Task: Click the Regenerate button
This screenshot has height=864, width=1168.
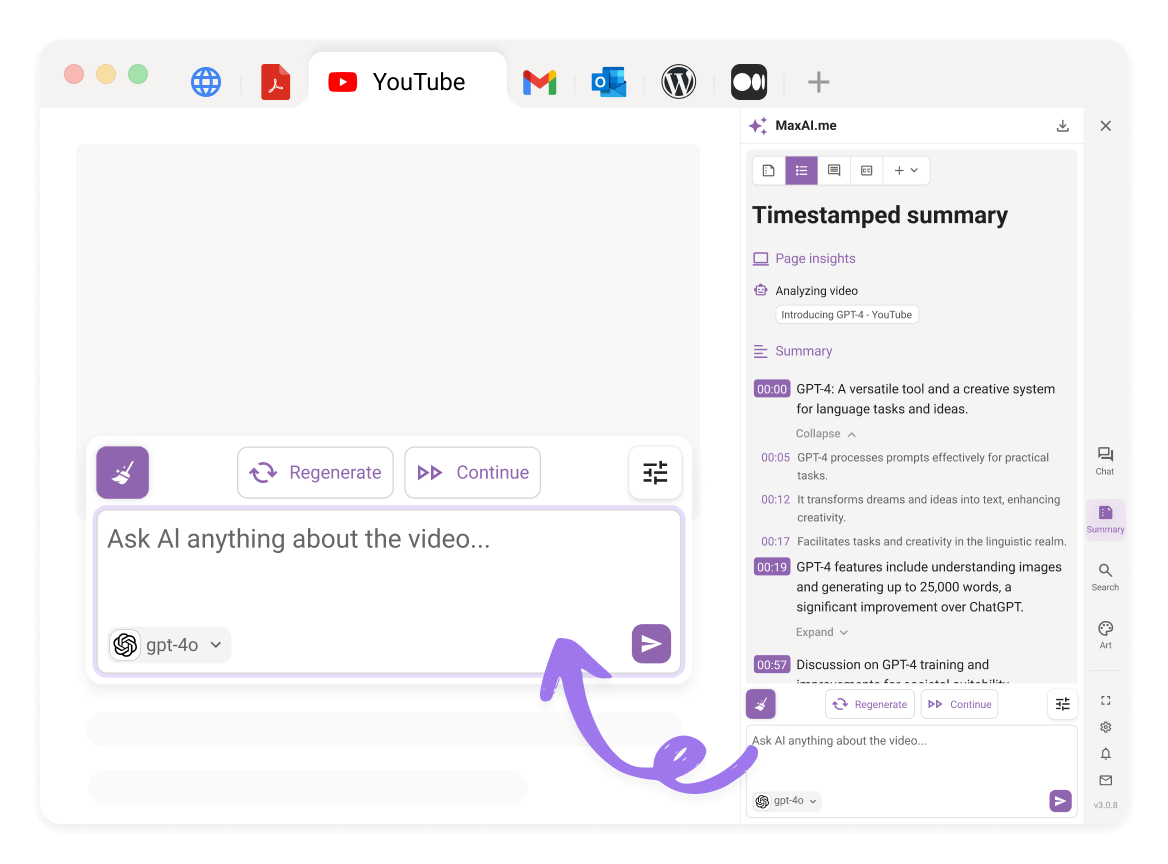Action: 315,472
